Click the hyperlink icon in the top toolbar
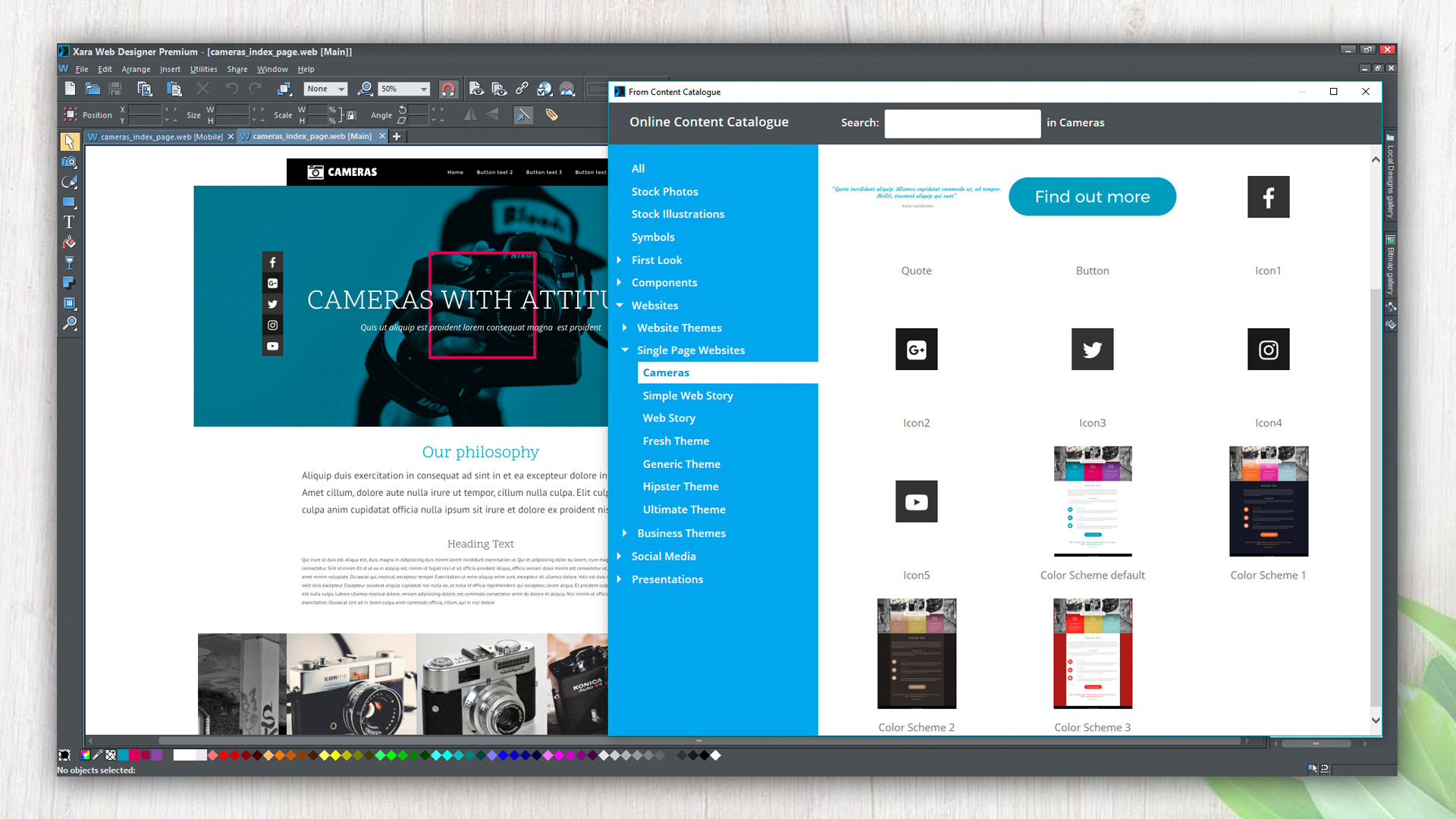Viewport: 1456px width, 819px height. 522,89
